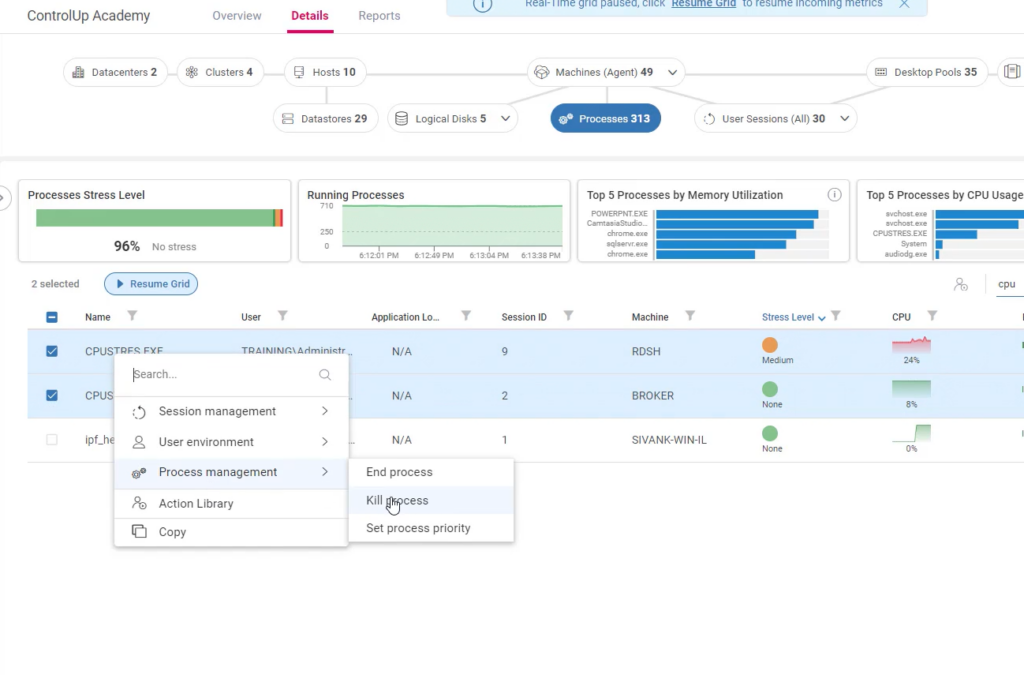Click the search magnifier in context menu
This screenshot has height=675, width=1024.
[325, 375]
